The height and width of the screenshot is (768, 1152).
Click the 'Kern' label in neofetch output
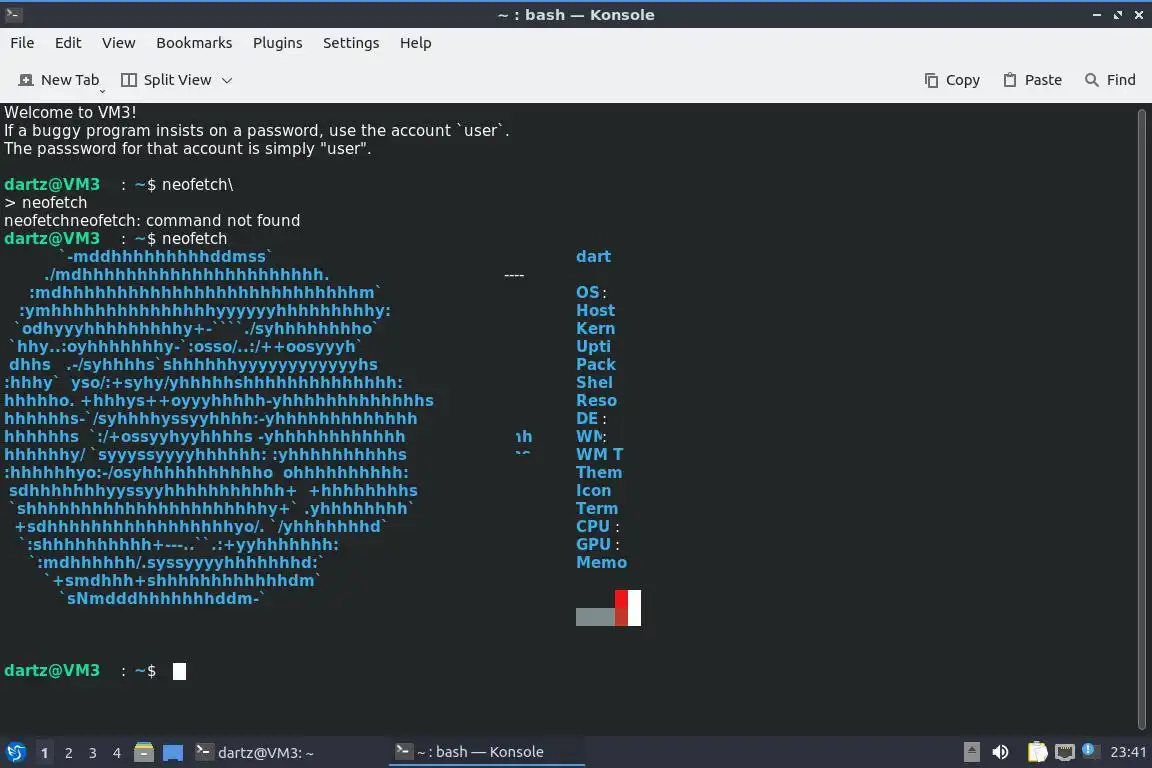(x=596, y=329)
